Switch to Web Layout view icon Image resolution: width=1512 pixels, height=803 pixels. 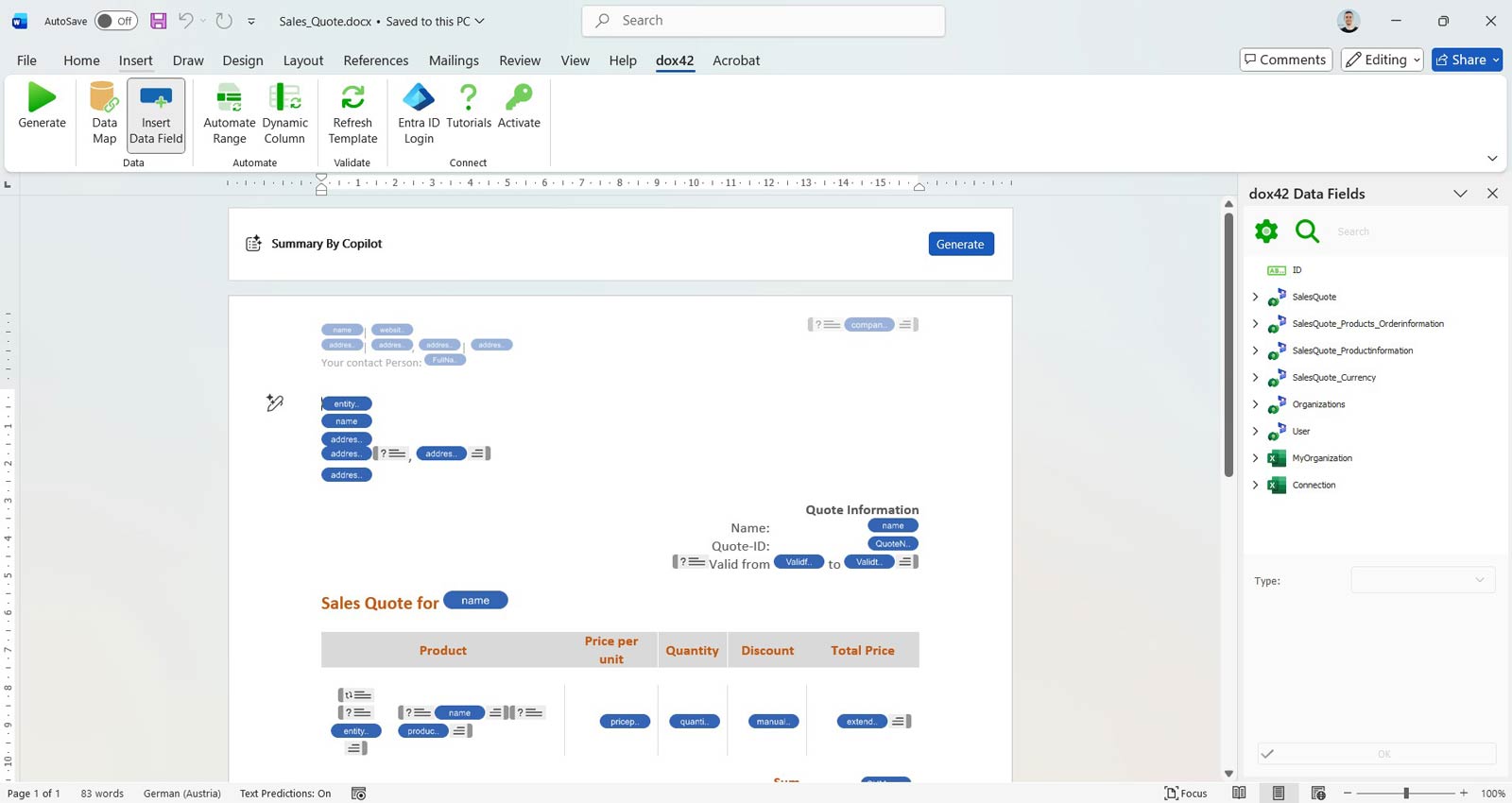(x=1318, y=794)
